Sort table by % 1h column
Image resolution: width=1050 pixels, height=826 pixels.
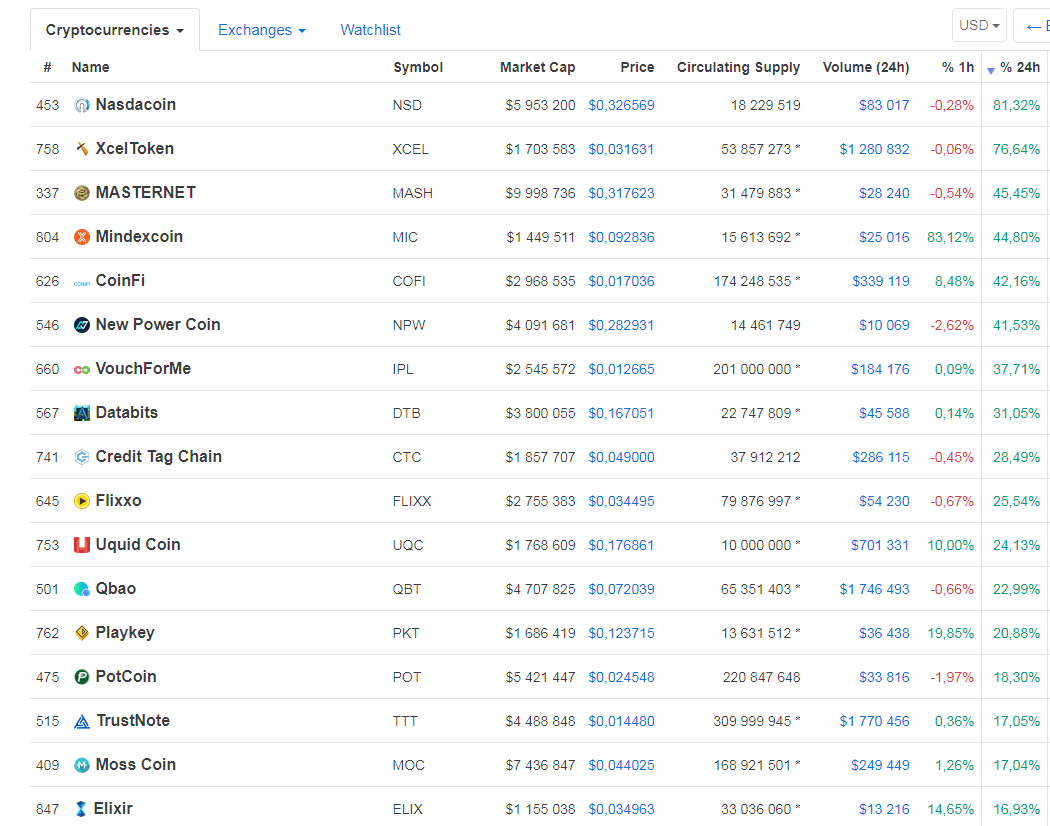tap(958, 67)
